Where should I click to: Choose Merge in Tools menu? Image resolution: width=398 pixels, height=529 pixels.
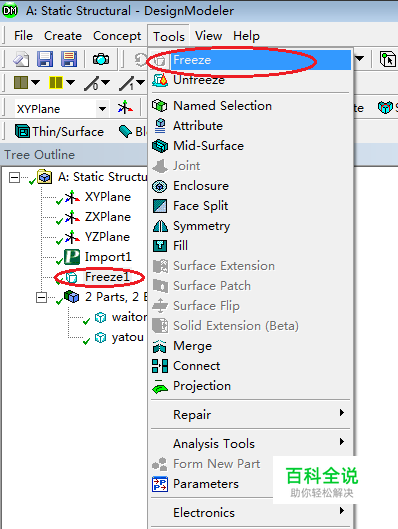251,346
